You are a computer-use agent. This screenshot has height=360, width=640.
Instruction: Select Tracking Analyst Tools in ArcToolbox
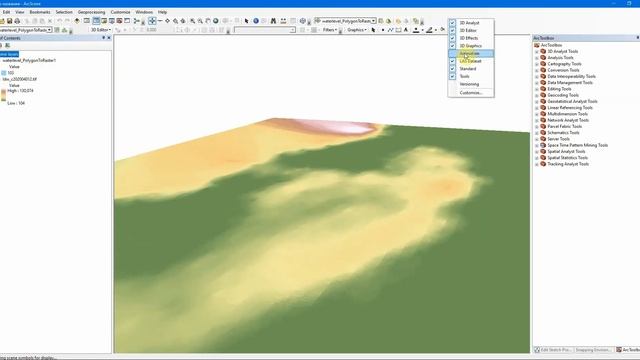568,164
